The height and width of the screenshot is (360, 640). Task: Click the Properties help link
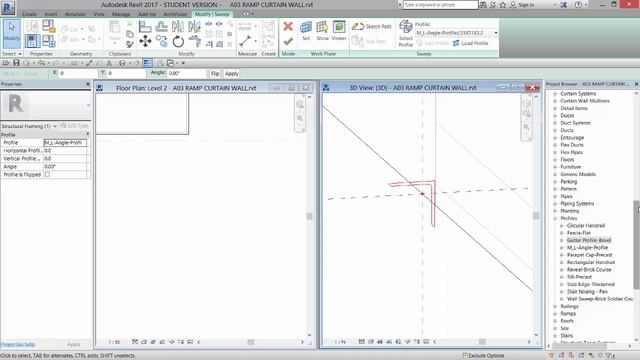[x=18, y=344]
